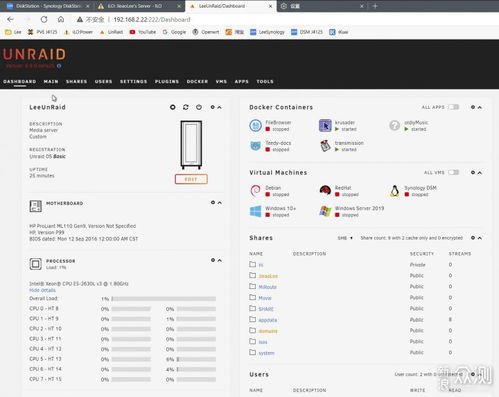Viewport: 499px width, 397px height.
Task: Open the Milroute share link
Action: click(268, 287)
